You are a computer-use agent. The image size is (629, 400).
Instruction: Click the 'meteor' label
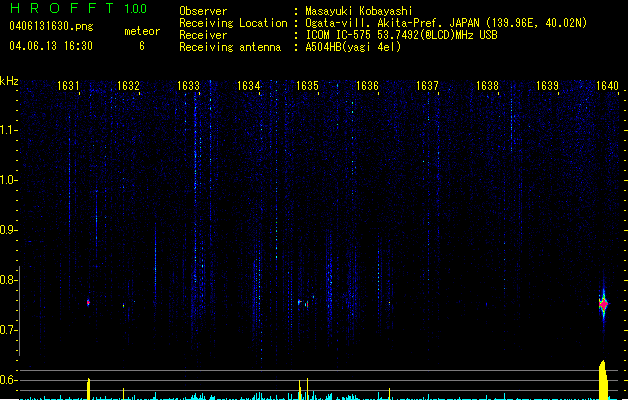142,31
